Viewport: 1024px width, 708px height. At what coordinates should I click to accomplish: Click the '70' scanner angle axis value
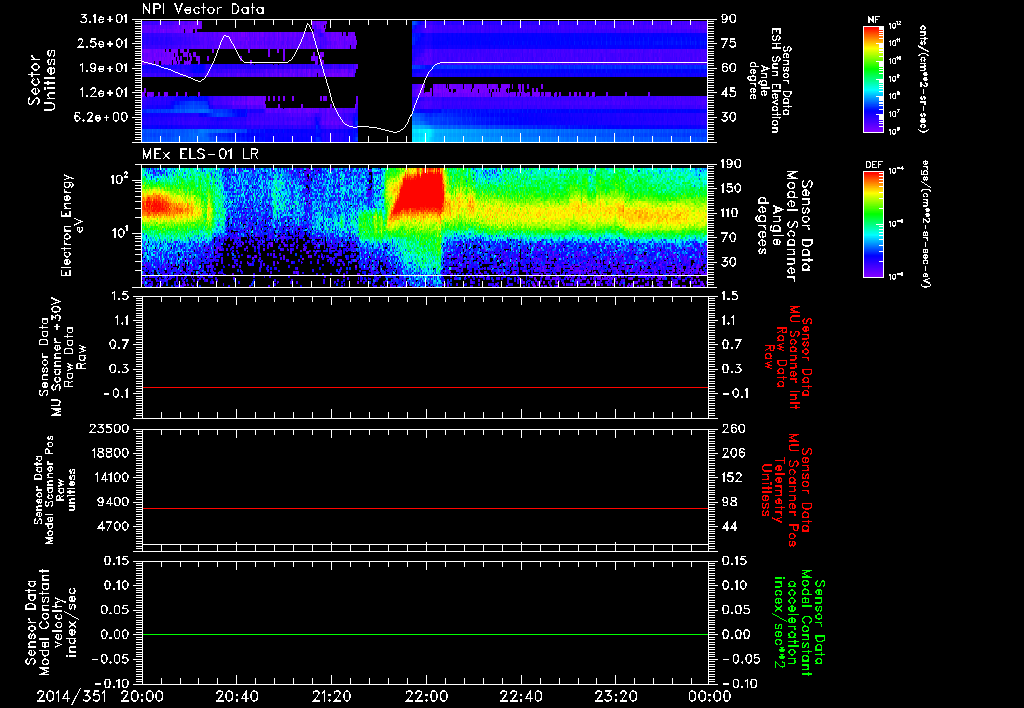click(x=729, y=238)
